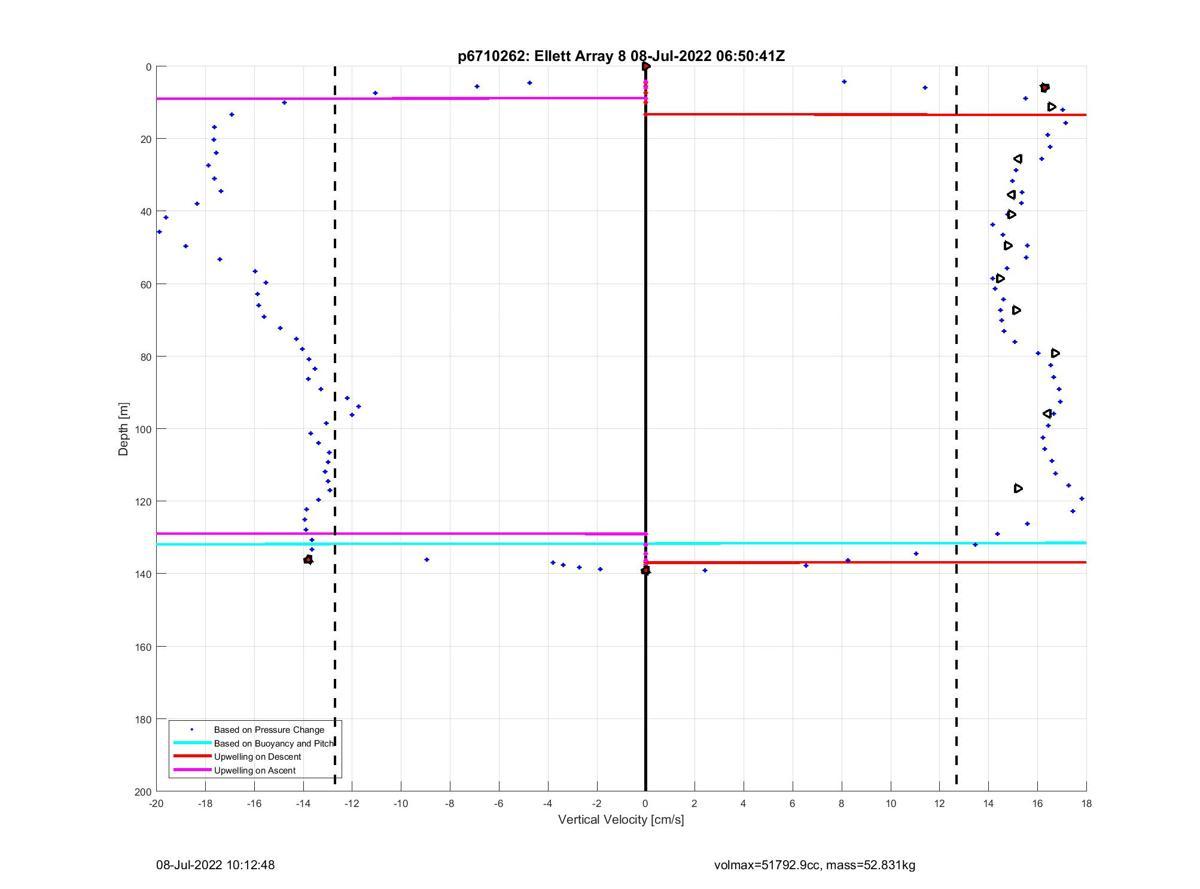Screen dimensions: 1200x889
Task: Click the velocity axis tick label '14'
Action: click(x=989, y=803)
